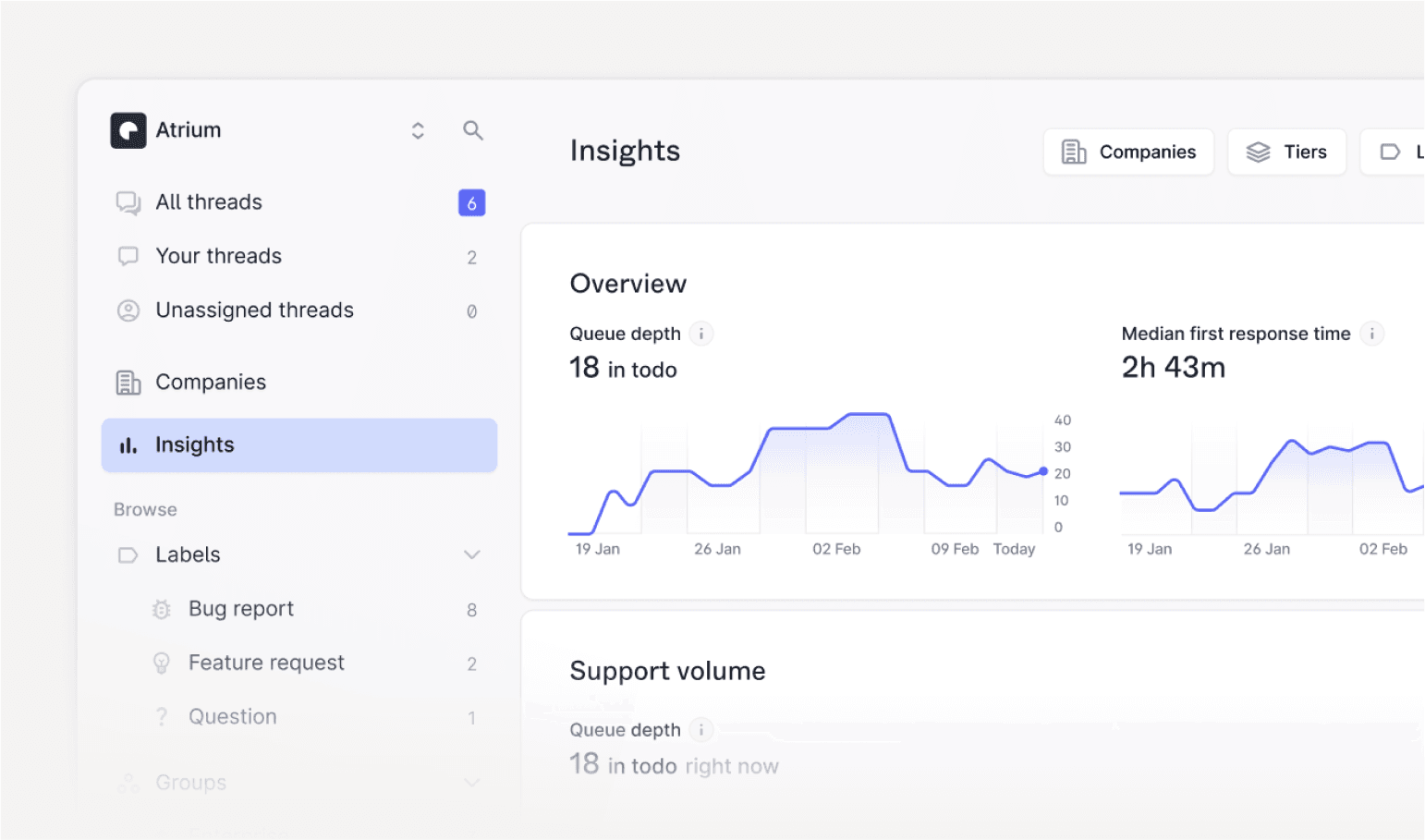The height and width of the screenshot is (840, 1425).
Task: Select the Feature request lightbulb icon
Action: point(162,663)
